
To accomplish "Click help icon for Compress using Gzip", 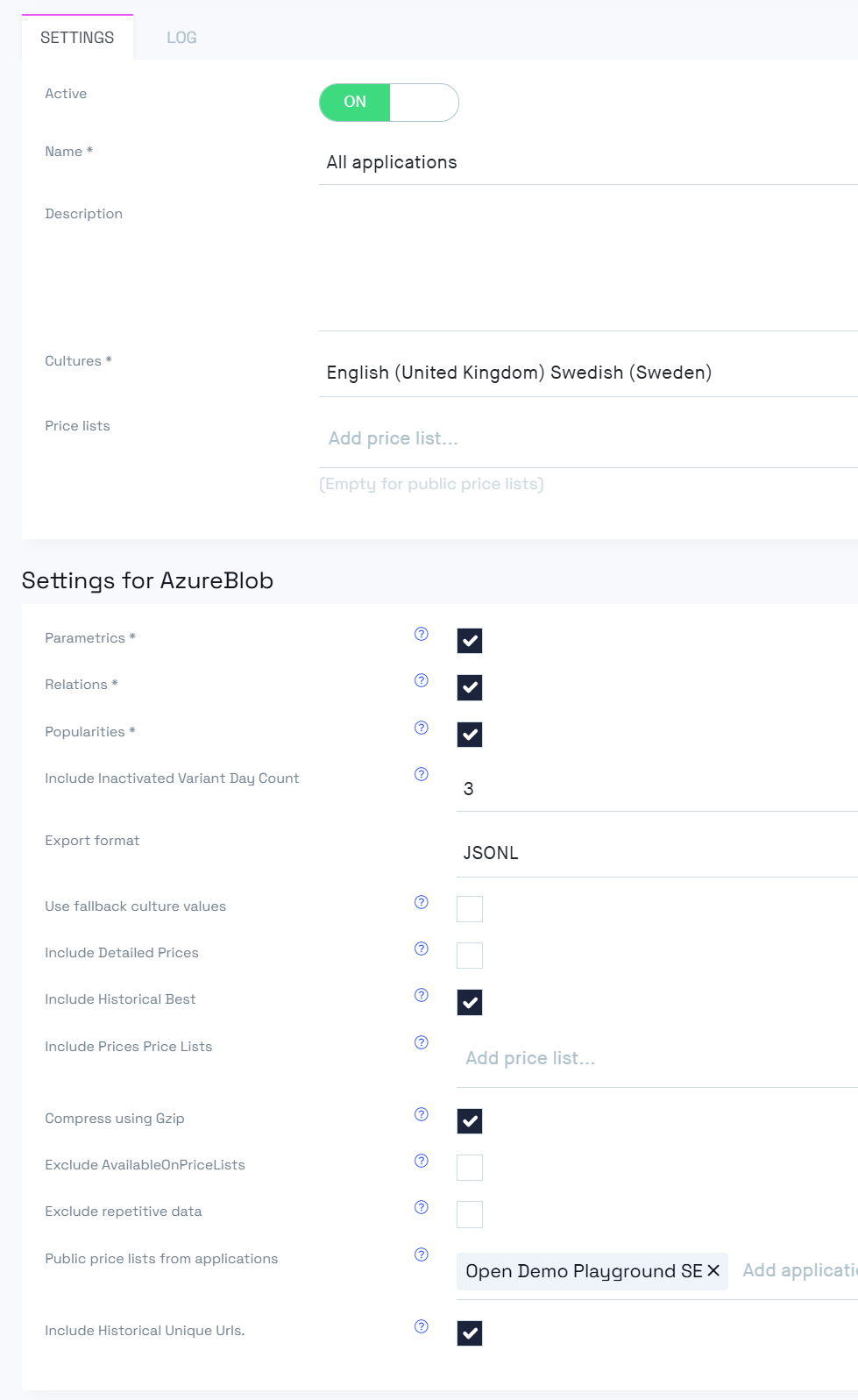I will [x=422, y=1114].
